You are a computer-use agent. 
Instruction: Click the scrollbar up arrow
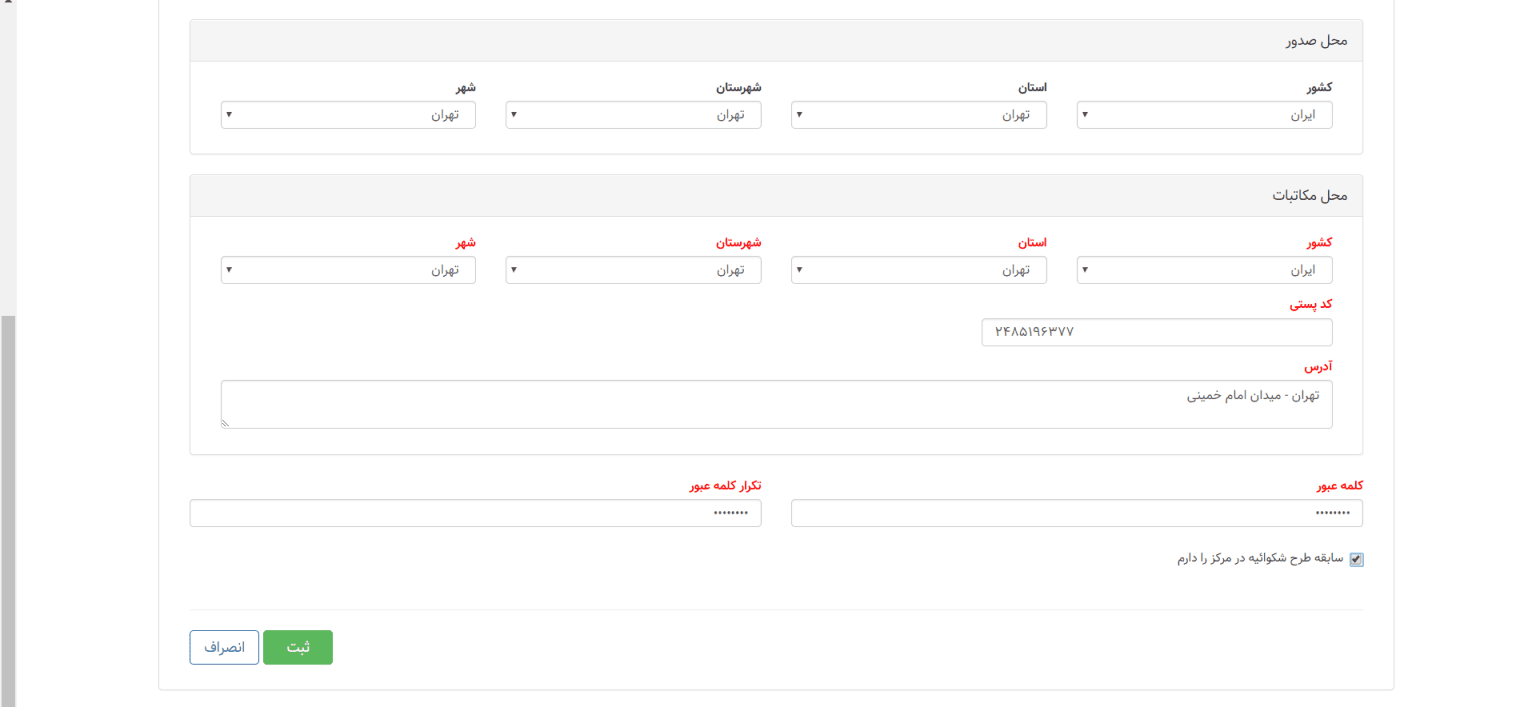[x=8, y=4]
